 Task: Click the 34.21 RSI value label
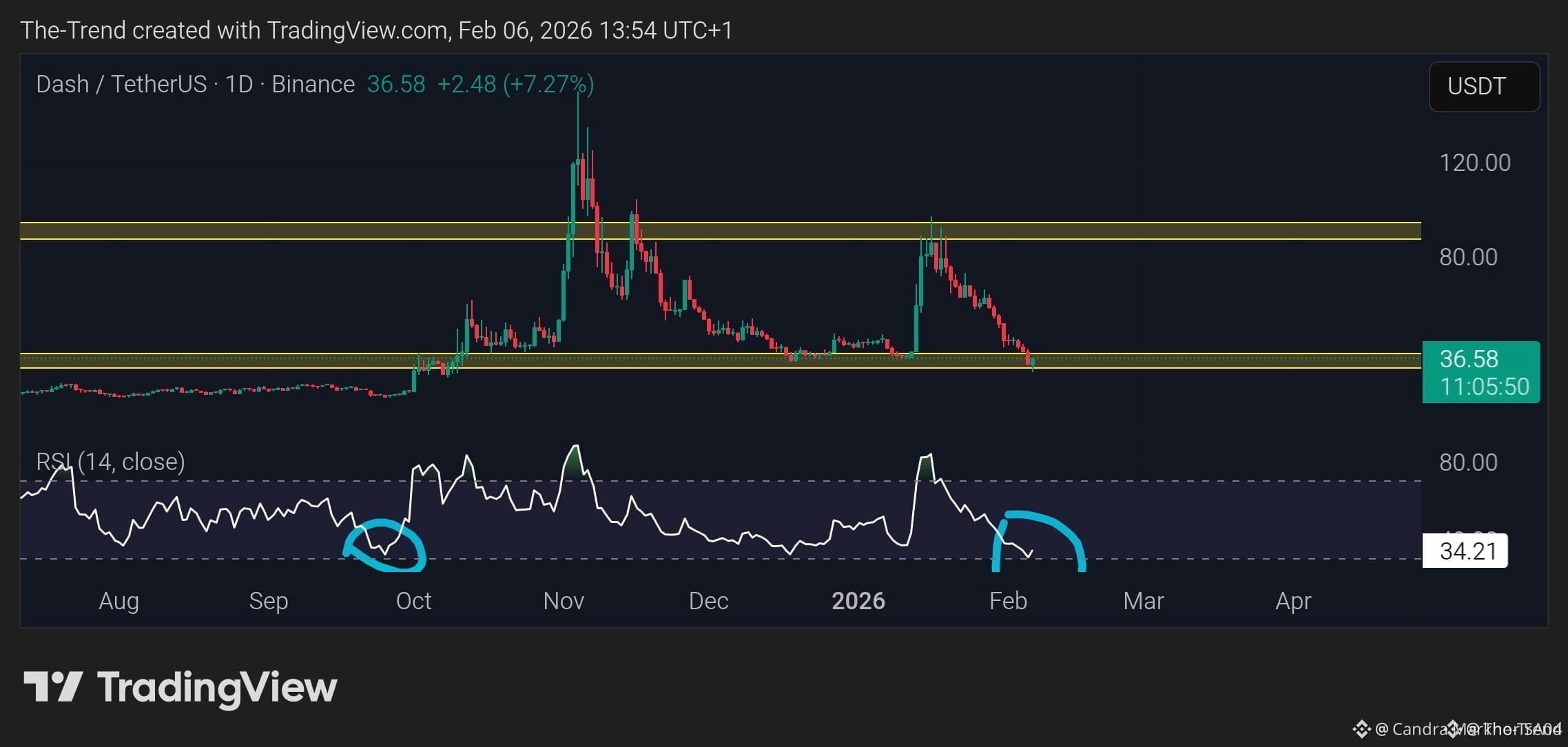(x=1465, y=551)
